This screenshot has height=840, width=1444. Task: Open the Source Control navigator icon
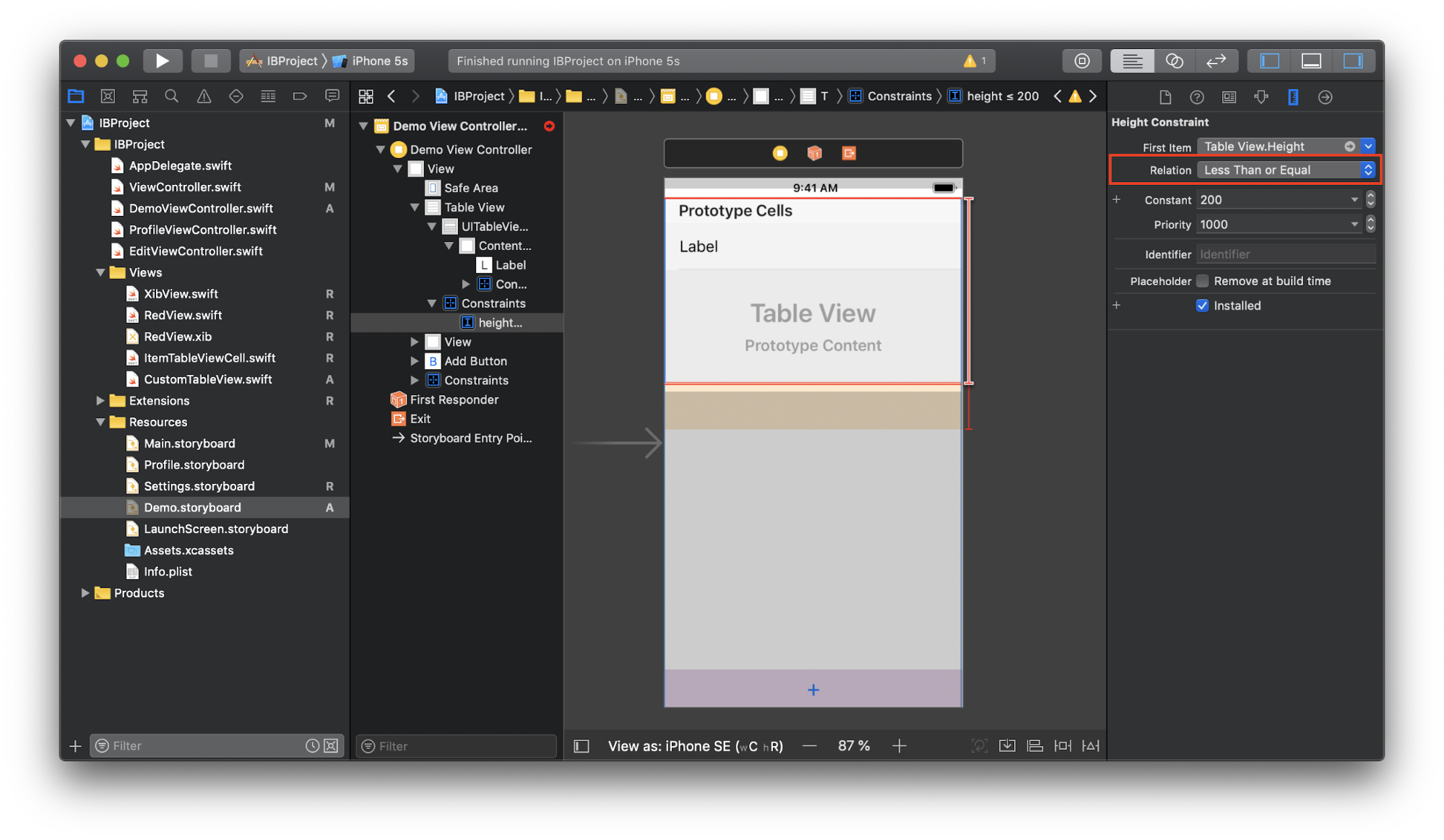(x=108, y=96)
